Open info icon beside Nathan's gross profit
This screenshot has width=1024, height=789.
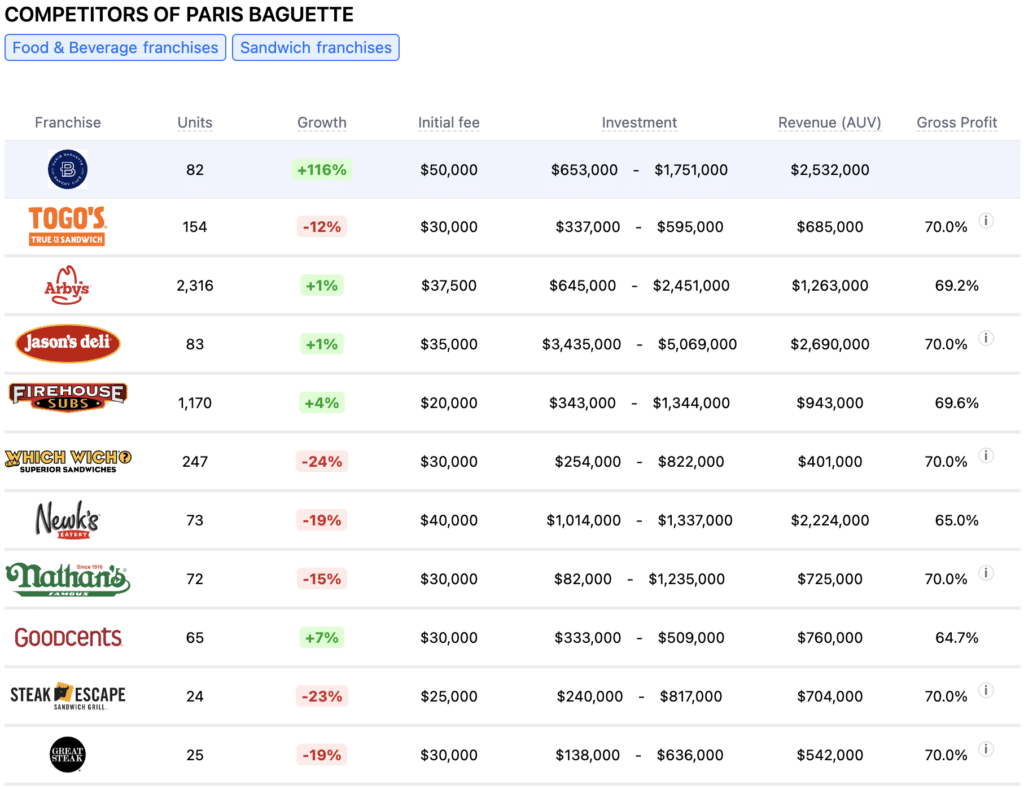pyautogui.click(x=986, y=573)
